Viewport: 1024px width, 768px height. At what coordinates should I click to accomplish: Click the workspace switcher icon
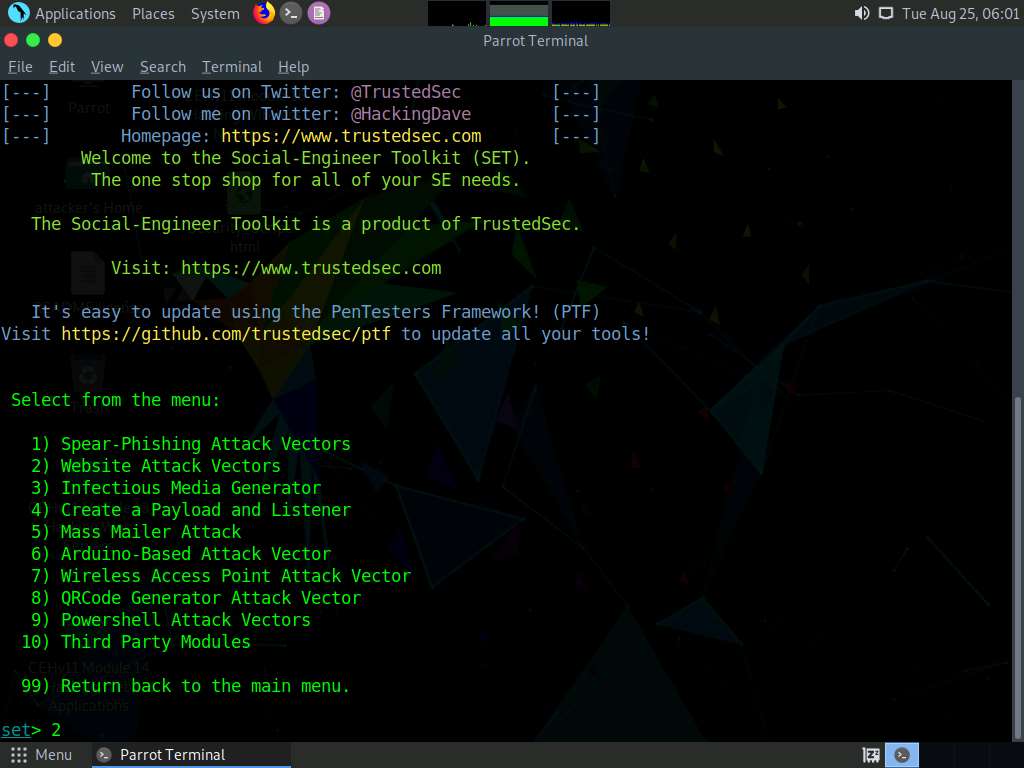pos(871,756)
